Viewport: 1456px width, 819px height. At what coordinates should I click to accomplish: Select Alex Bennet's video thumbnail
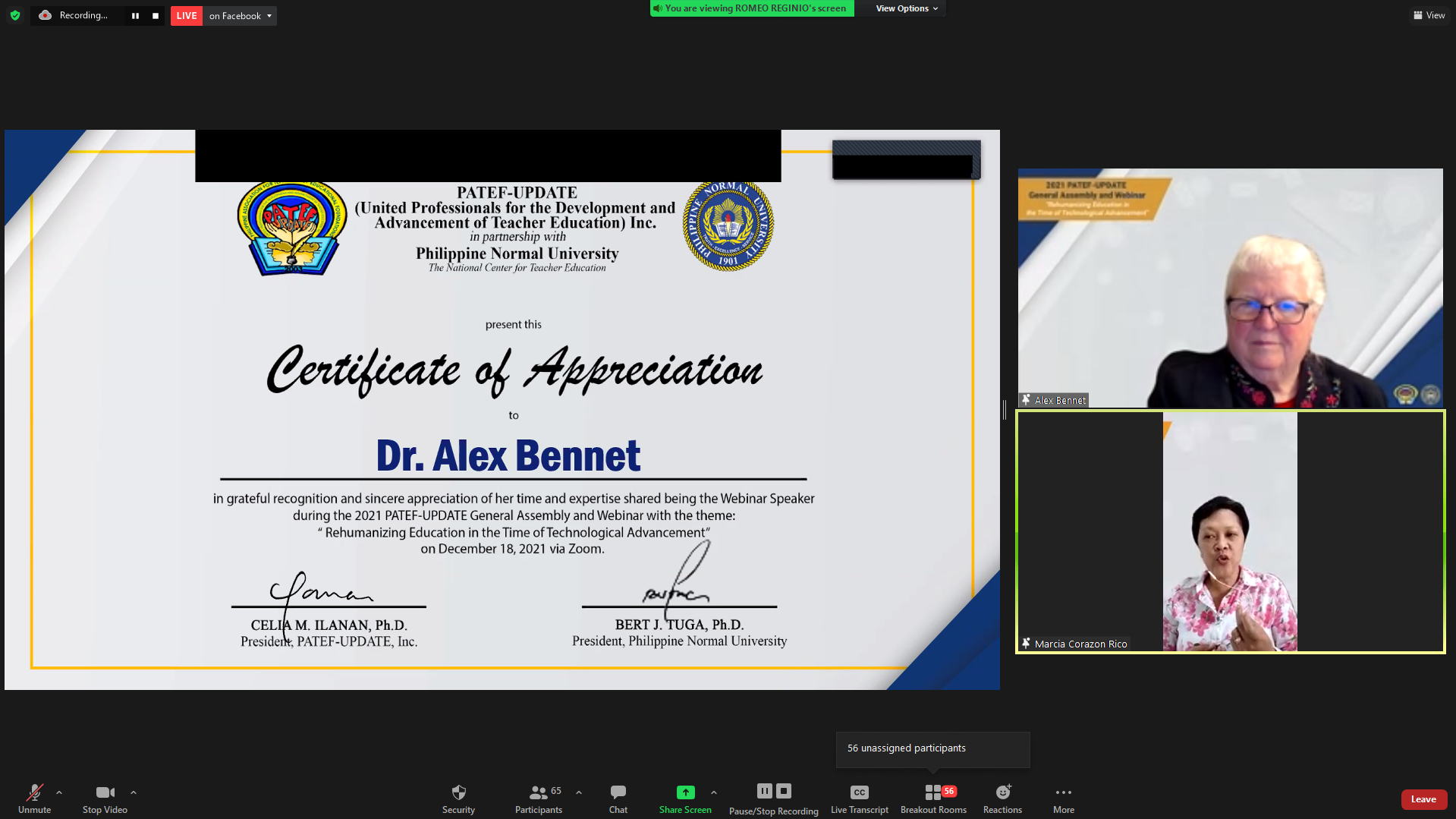1229,288
